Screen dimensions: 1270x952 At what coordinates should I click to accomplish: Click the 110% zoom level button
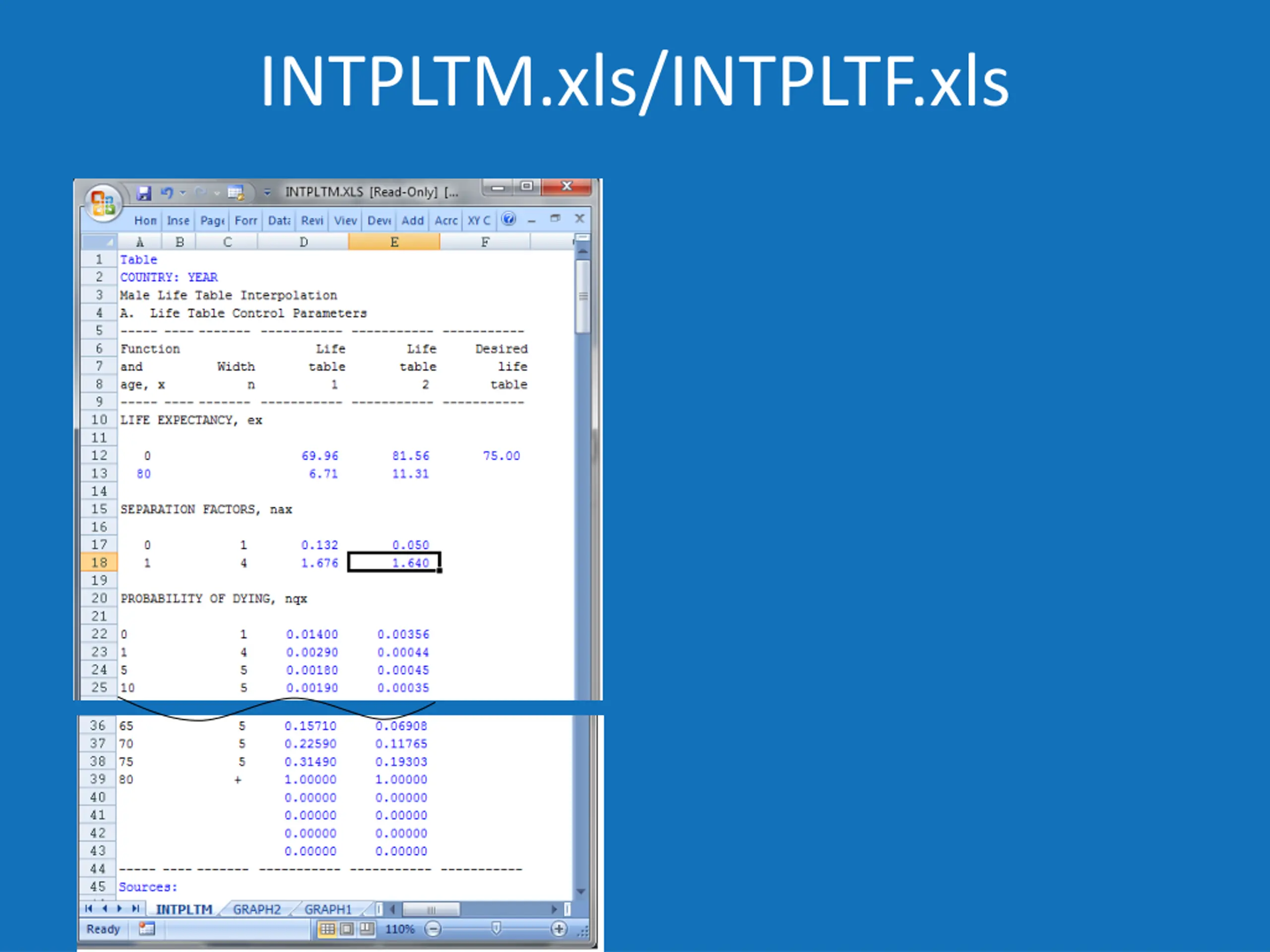tap(399, 929)
